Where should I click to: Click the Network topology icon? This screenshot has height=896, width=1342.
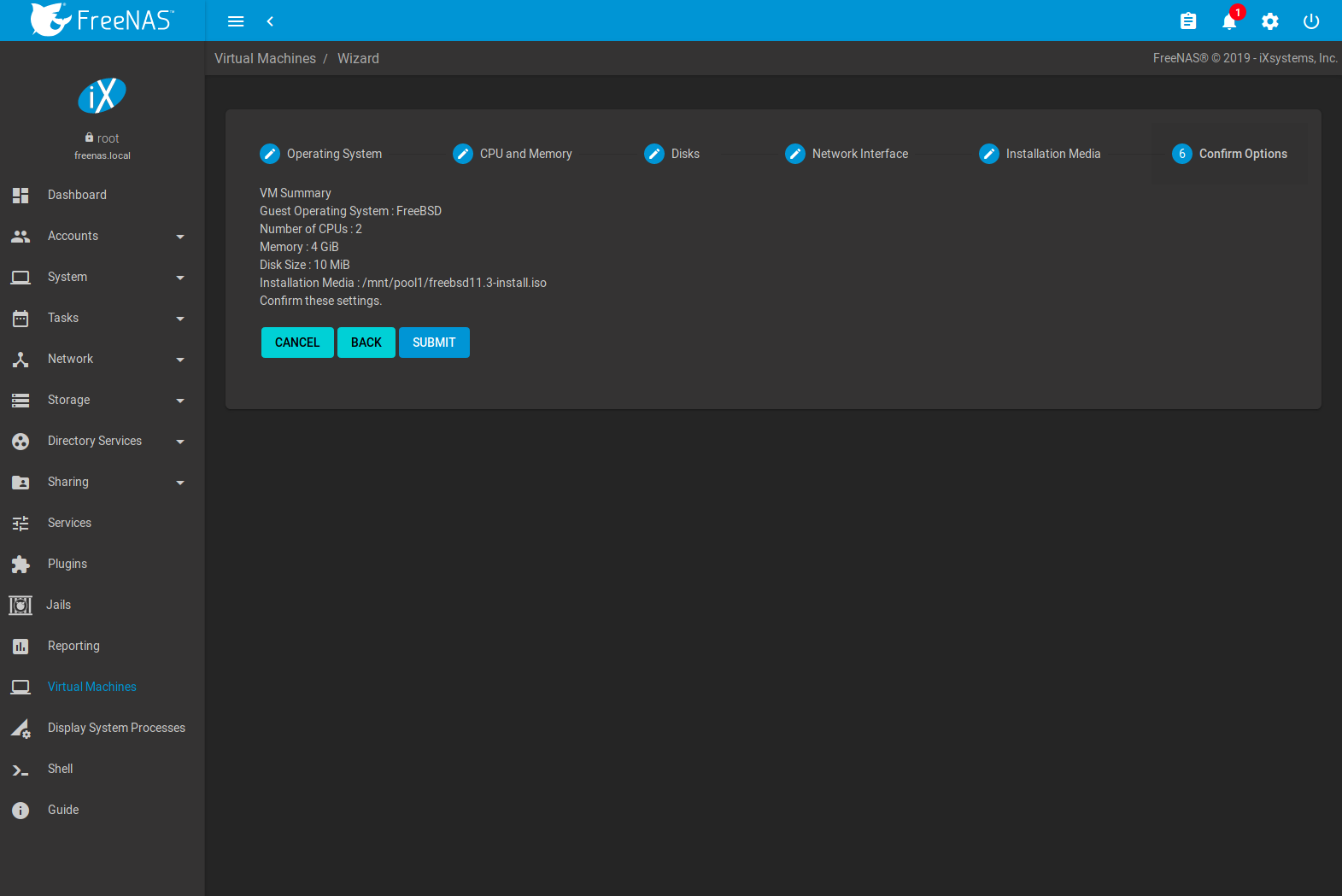21,360
